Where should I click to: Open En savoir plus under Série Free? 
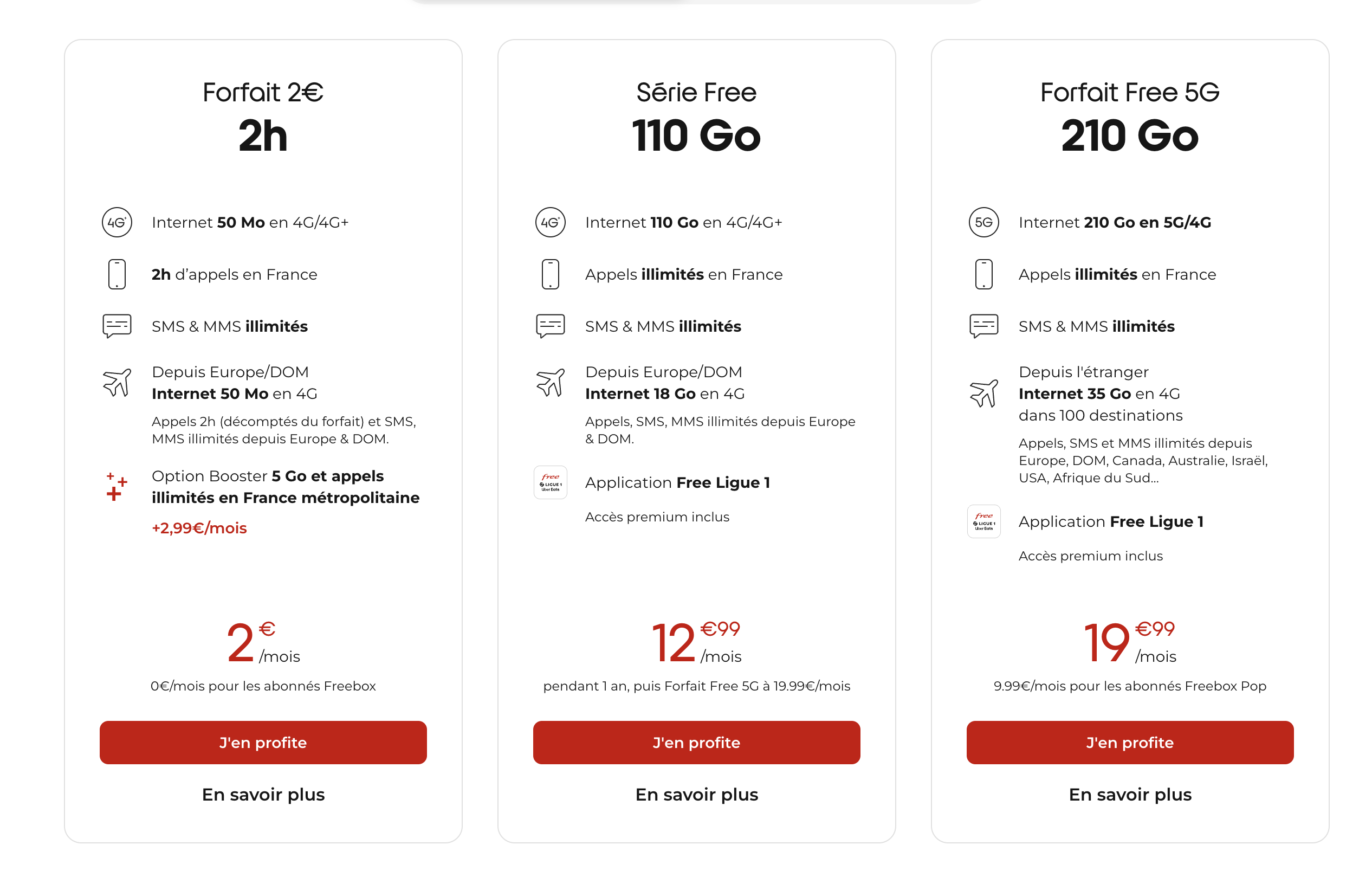click(x=696, y=795)
